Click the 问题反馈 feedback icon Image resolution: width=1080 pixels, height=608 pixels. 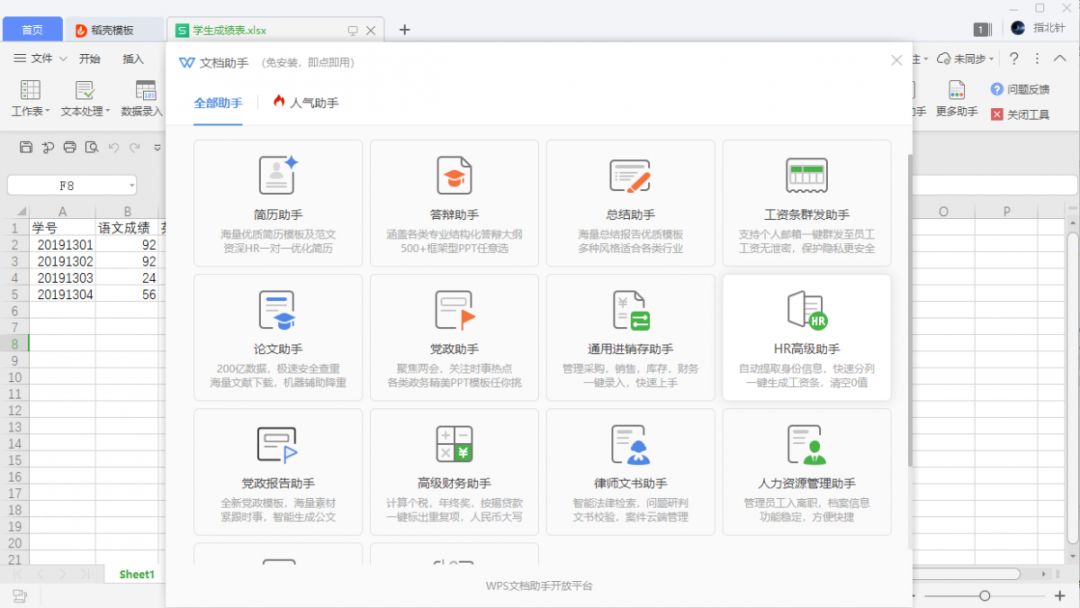(x=997, y=90)
